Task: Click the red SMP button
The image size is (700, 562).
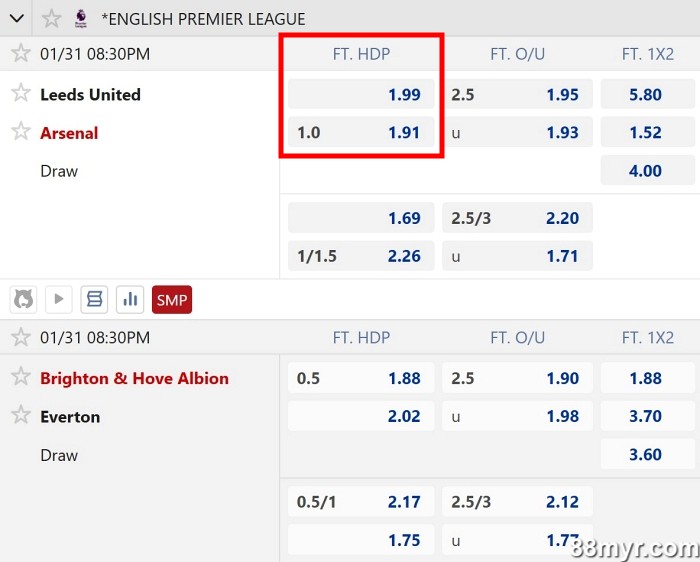Action: coord(171,298)
